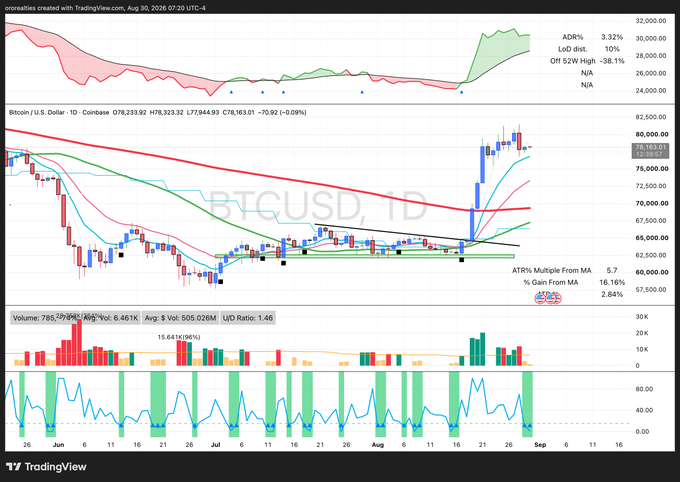Click the 10K volume axis label
Image resolution: width=680 pixels, height=482 pixels.
642,349
